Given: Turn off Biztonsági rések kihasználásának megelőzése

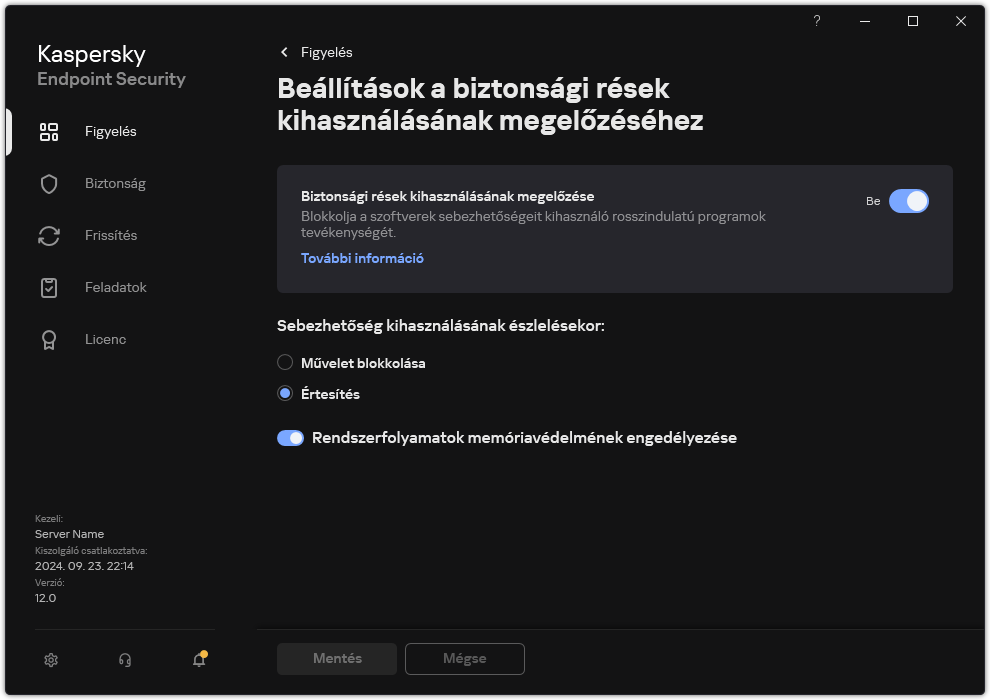Looking at the screenshot, I should click(909, 201).
